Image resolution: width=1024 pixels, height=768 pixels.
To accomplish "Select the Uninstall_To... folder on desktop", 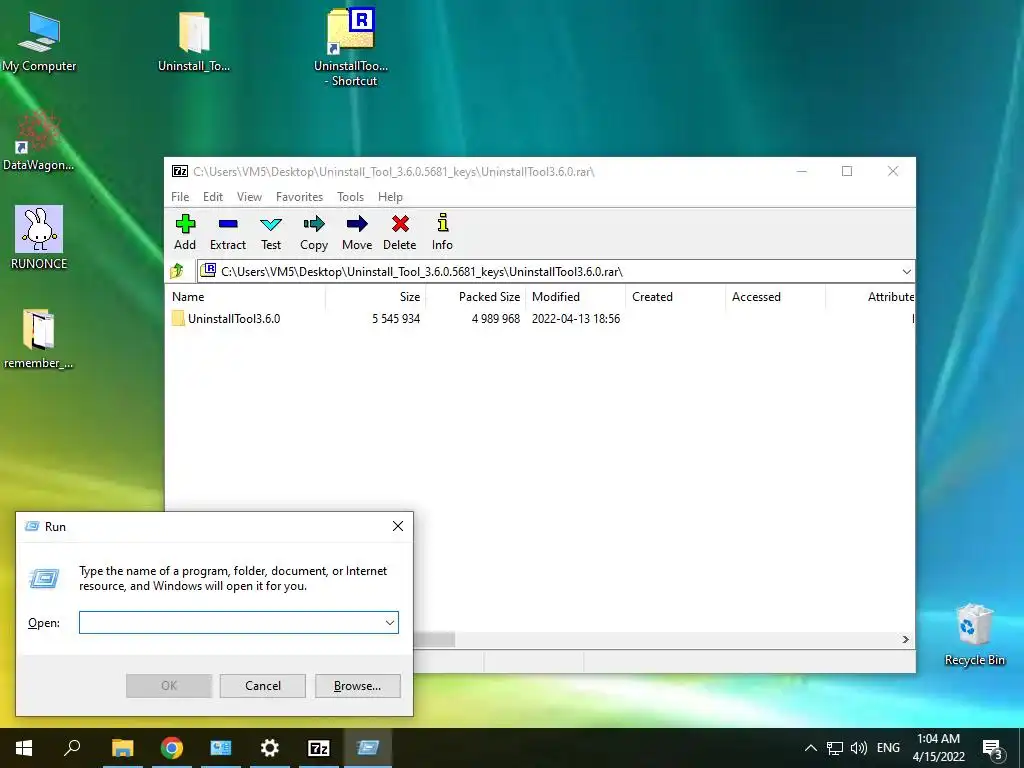I will click(194, 42).
